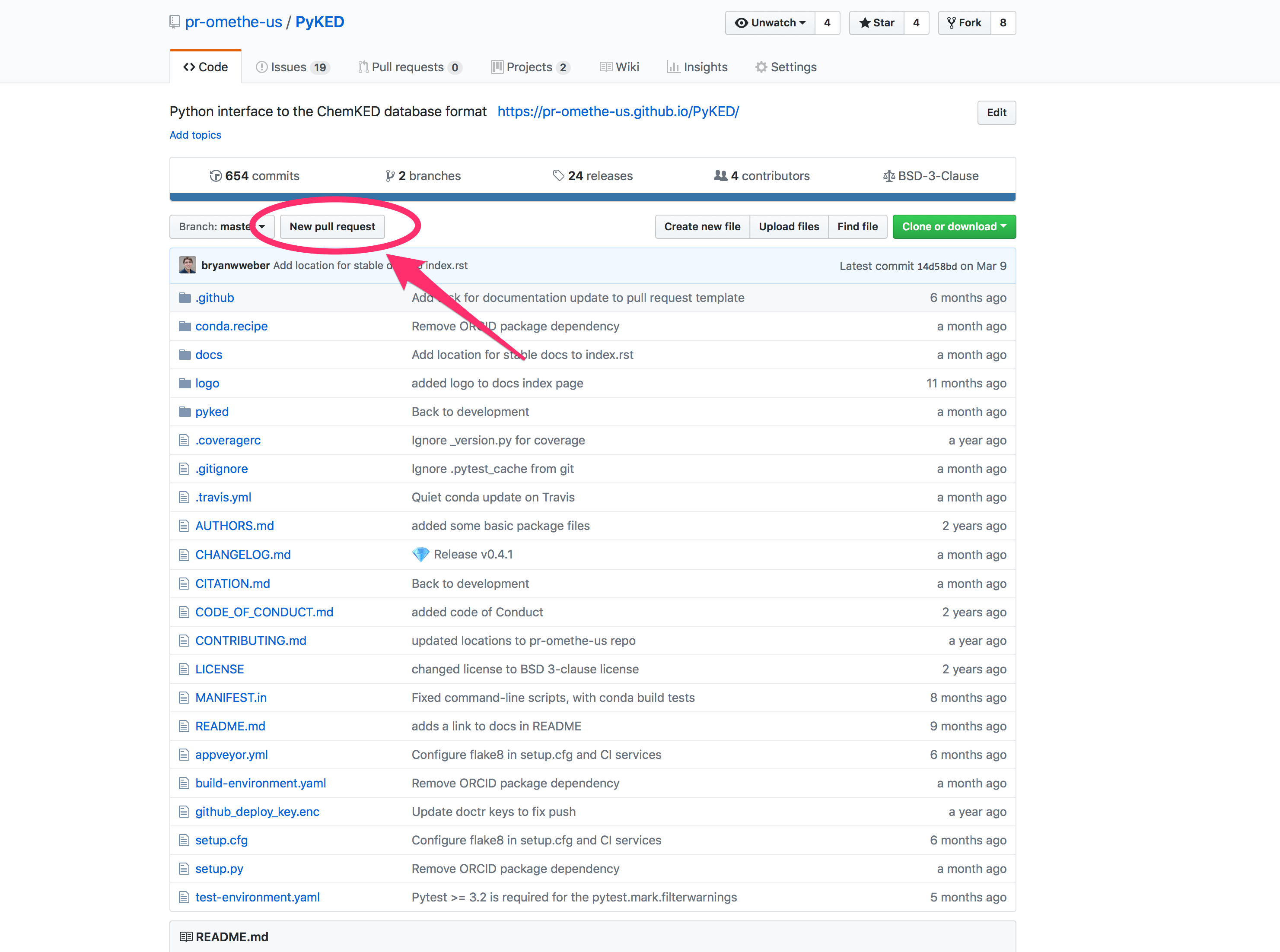Click the branches fork icon
This screenshot has height=952, width=1280.
pyautogui.click(x=390, y=176)
